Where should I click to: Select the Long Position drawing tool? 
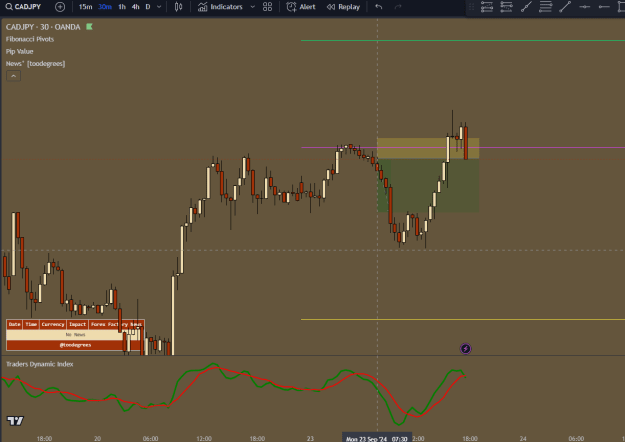point(487,7)
